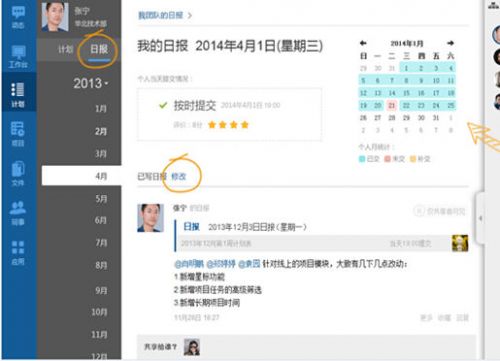Open the 应用 grid sidebar icon
The image size is (500, 361).
tap(18, 248)
